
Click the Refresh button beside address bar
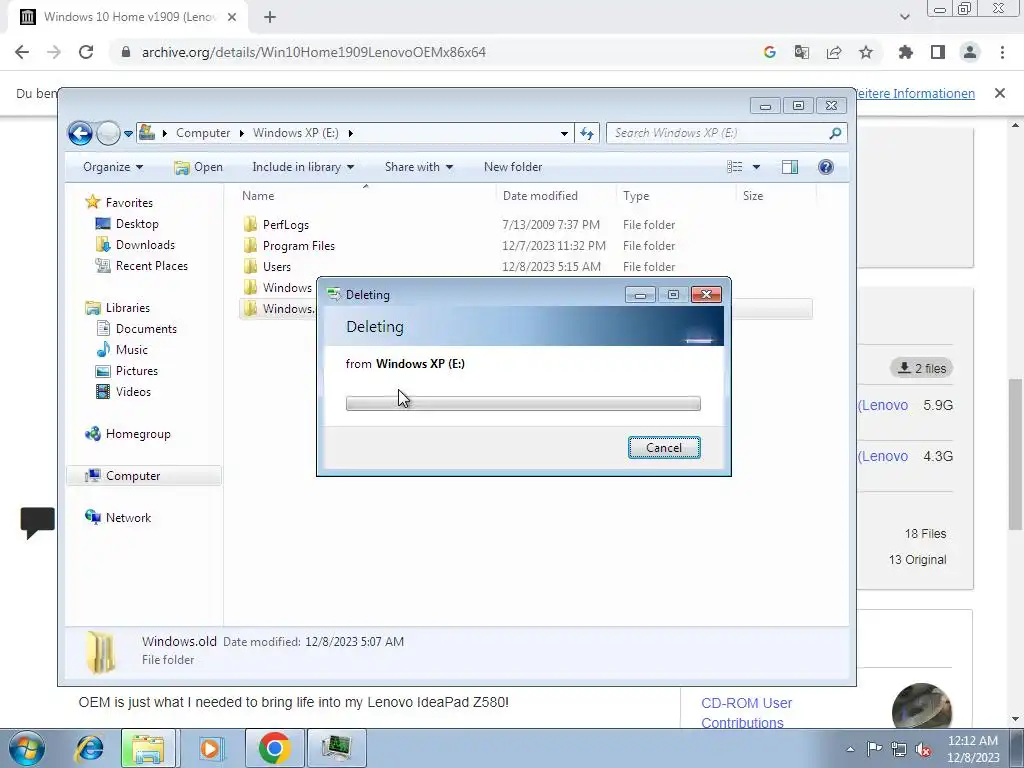tap(586, 133)
